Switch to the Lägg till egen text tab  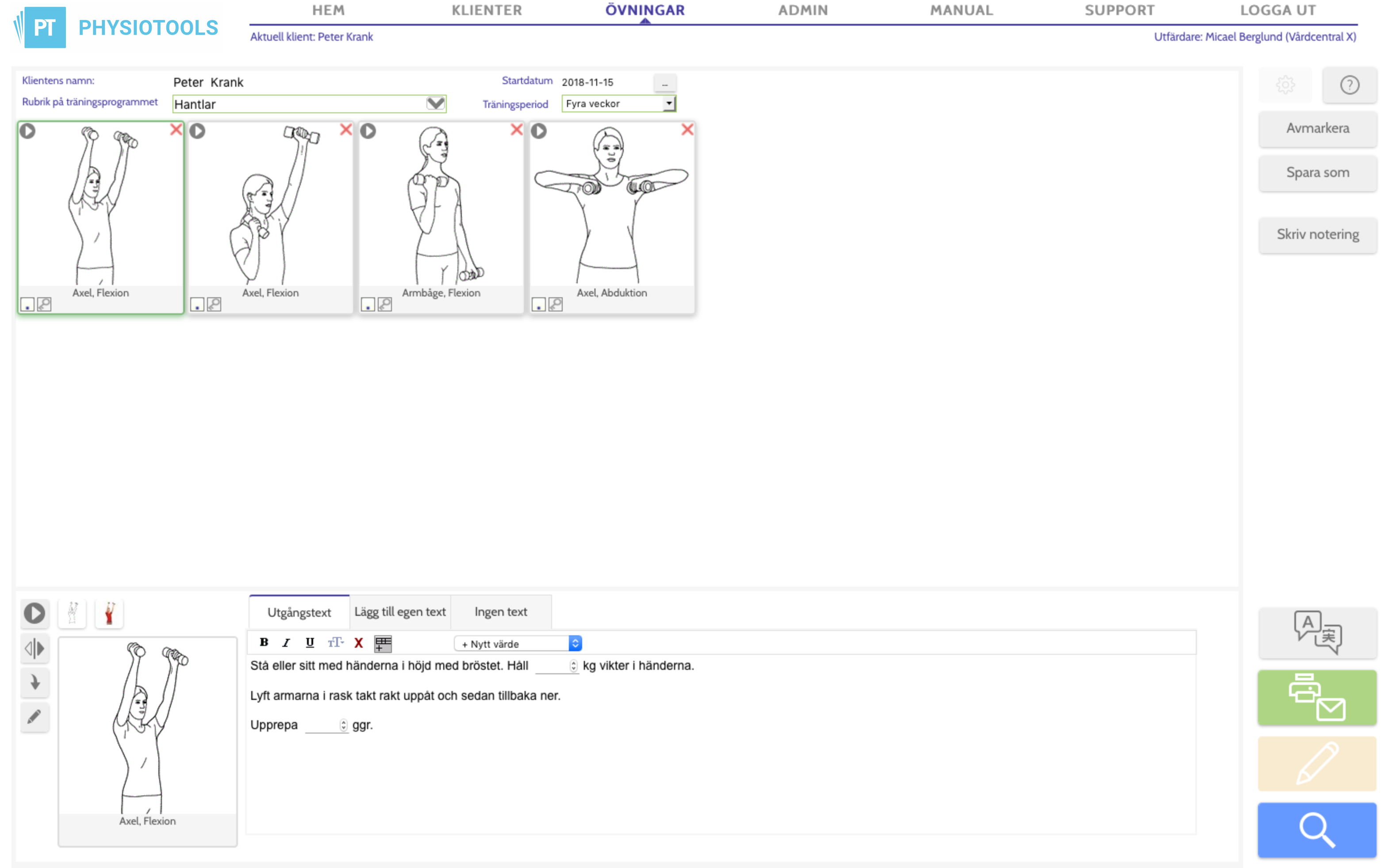400,611
